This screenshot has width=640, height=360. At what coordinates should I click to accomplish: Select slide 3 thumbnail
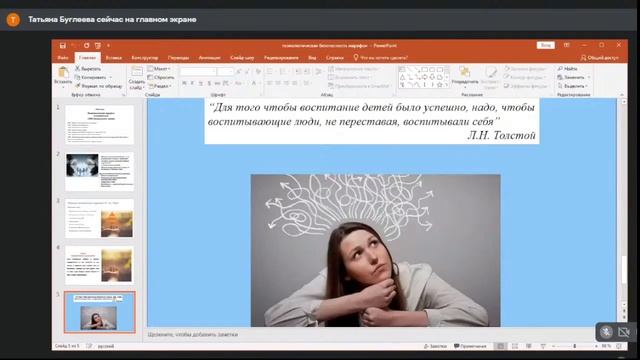pyautogui.click(x=100, y=218)
